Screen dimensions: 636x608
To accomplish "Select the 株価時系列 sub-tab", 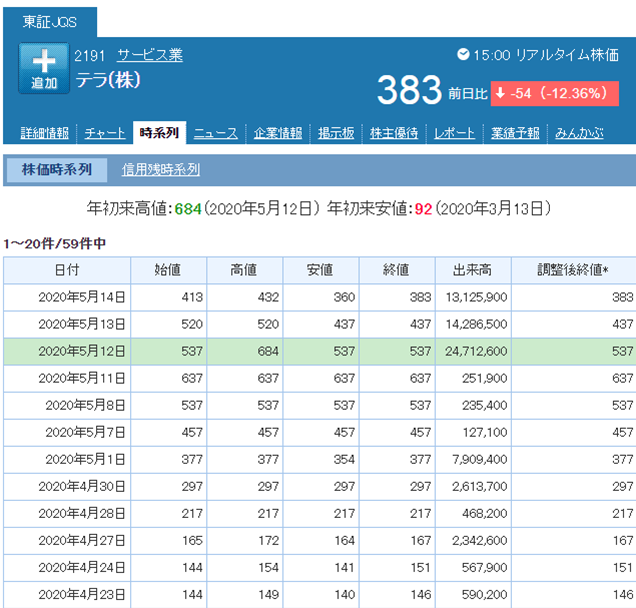I will [57, 170].
